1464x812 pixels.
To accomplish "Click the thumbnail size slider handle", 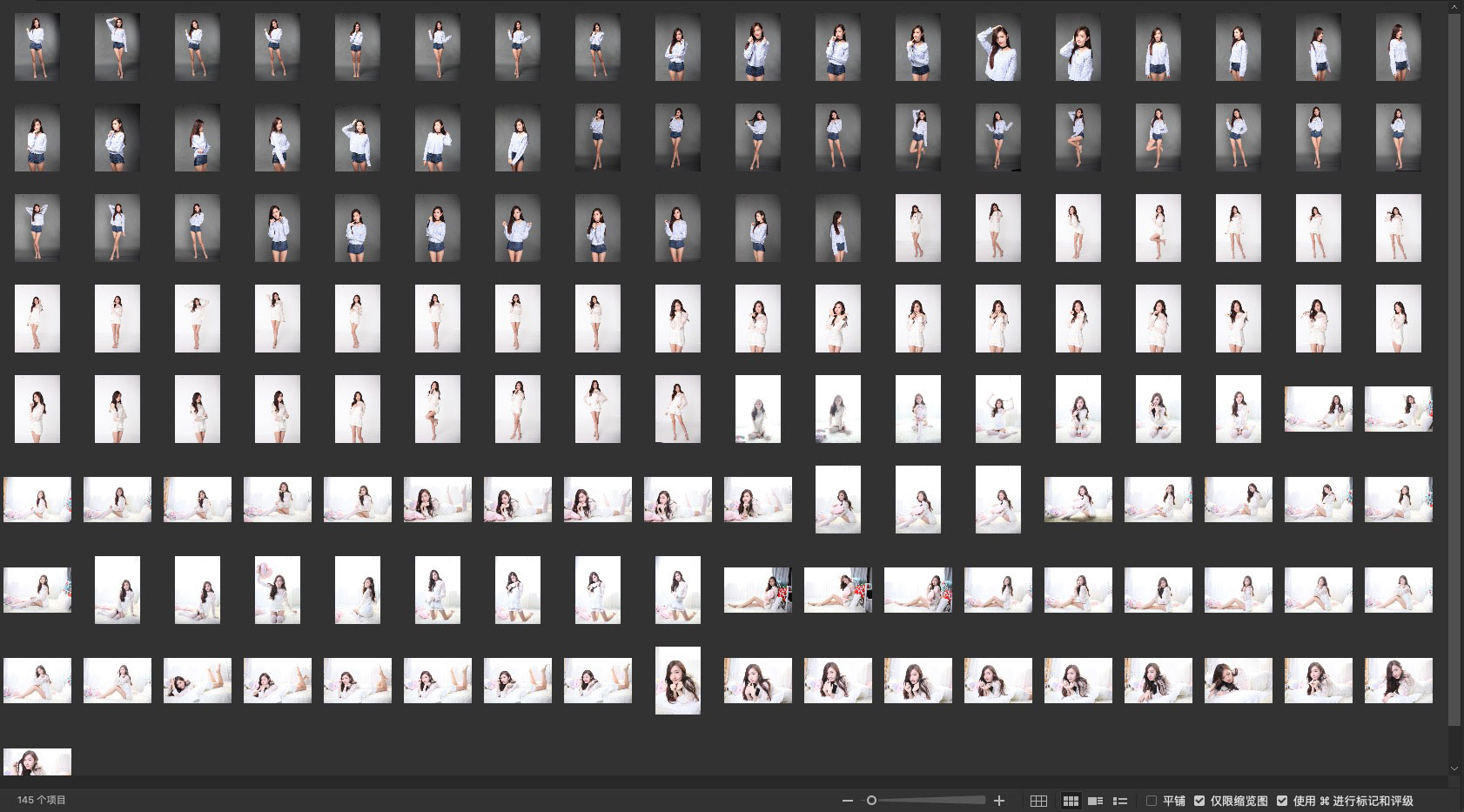I will click(x=871, y=801).
